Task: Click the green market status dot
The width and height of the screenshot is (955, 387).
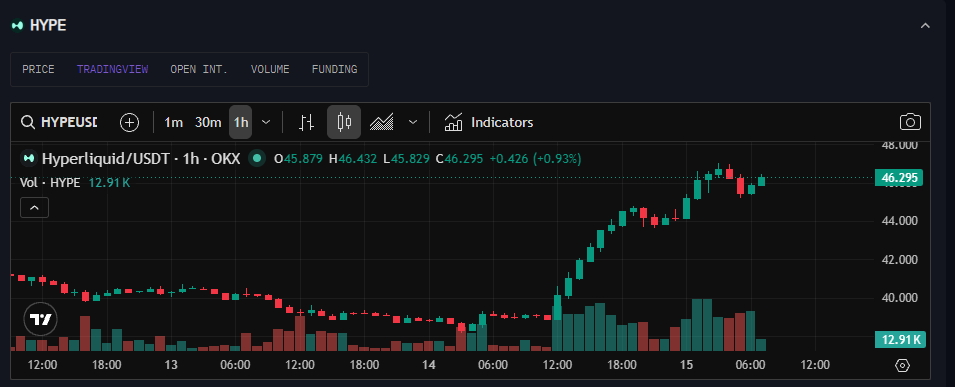Action: tap(257, 158)
